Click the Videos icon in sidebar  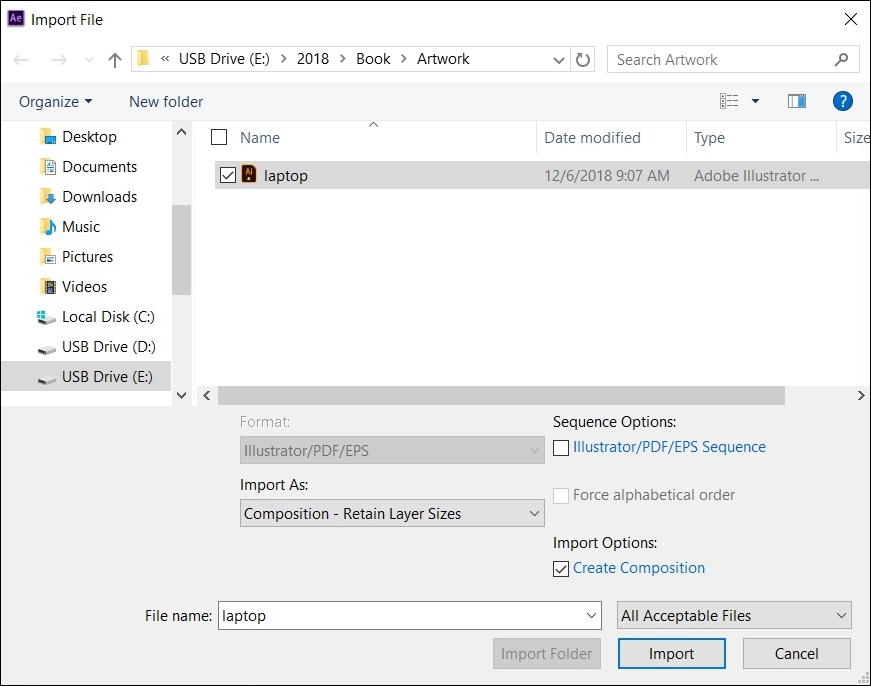48,287
